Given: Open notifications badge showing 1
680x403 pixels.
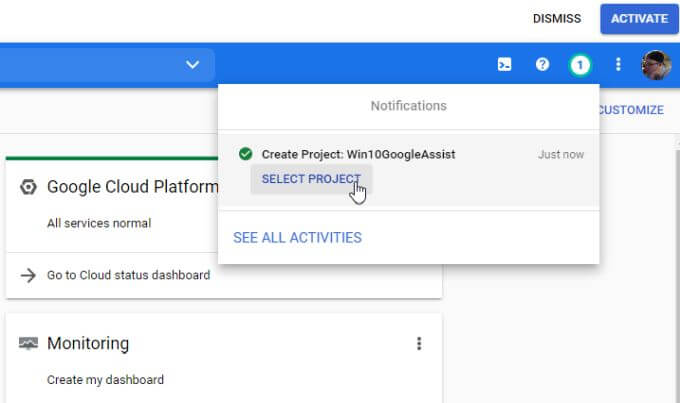Looking at the screenshot, I should 580,65.
